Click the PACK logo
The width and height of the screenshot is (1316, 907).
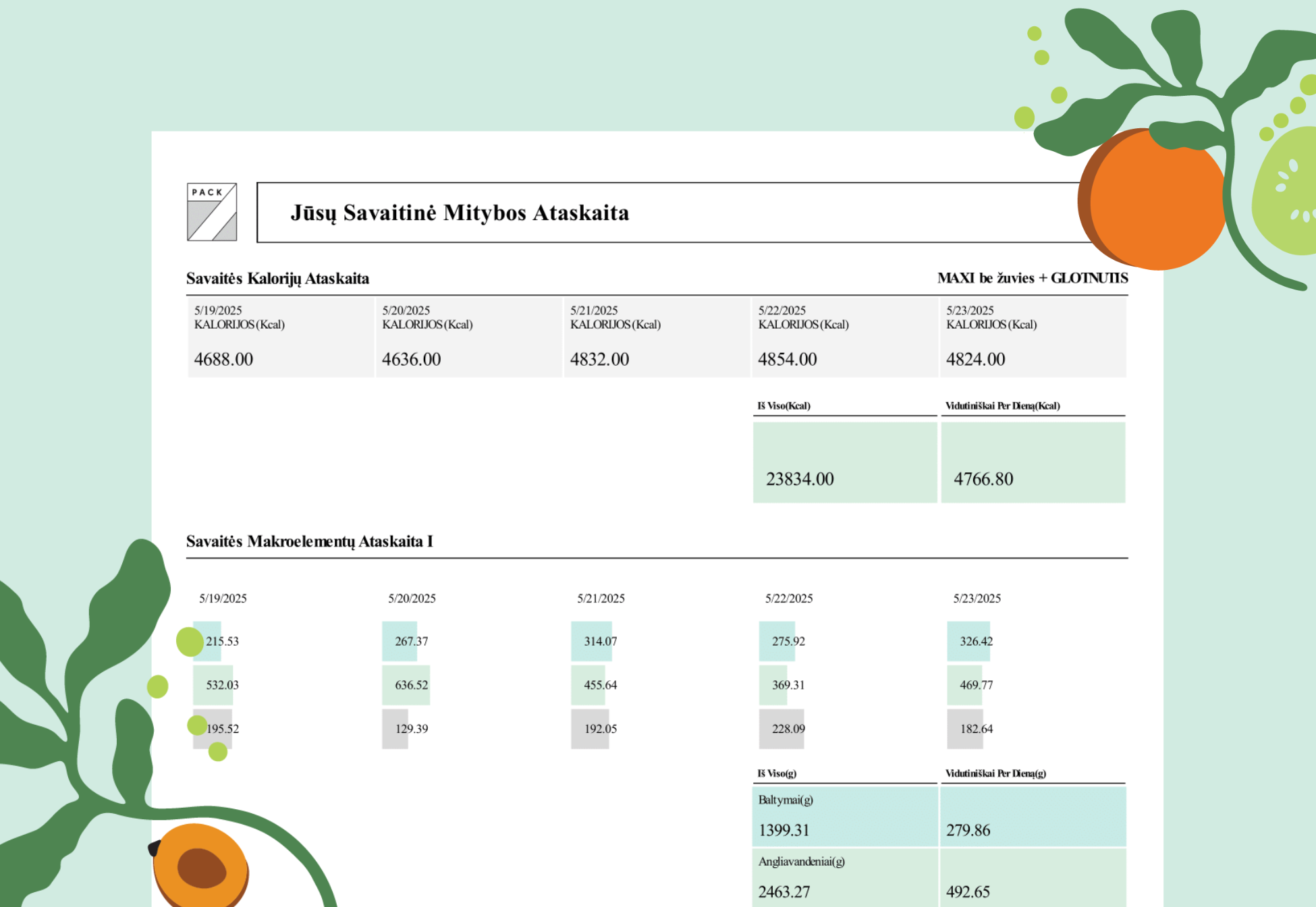point(212,212)
